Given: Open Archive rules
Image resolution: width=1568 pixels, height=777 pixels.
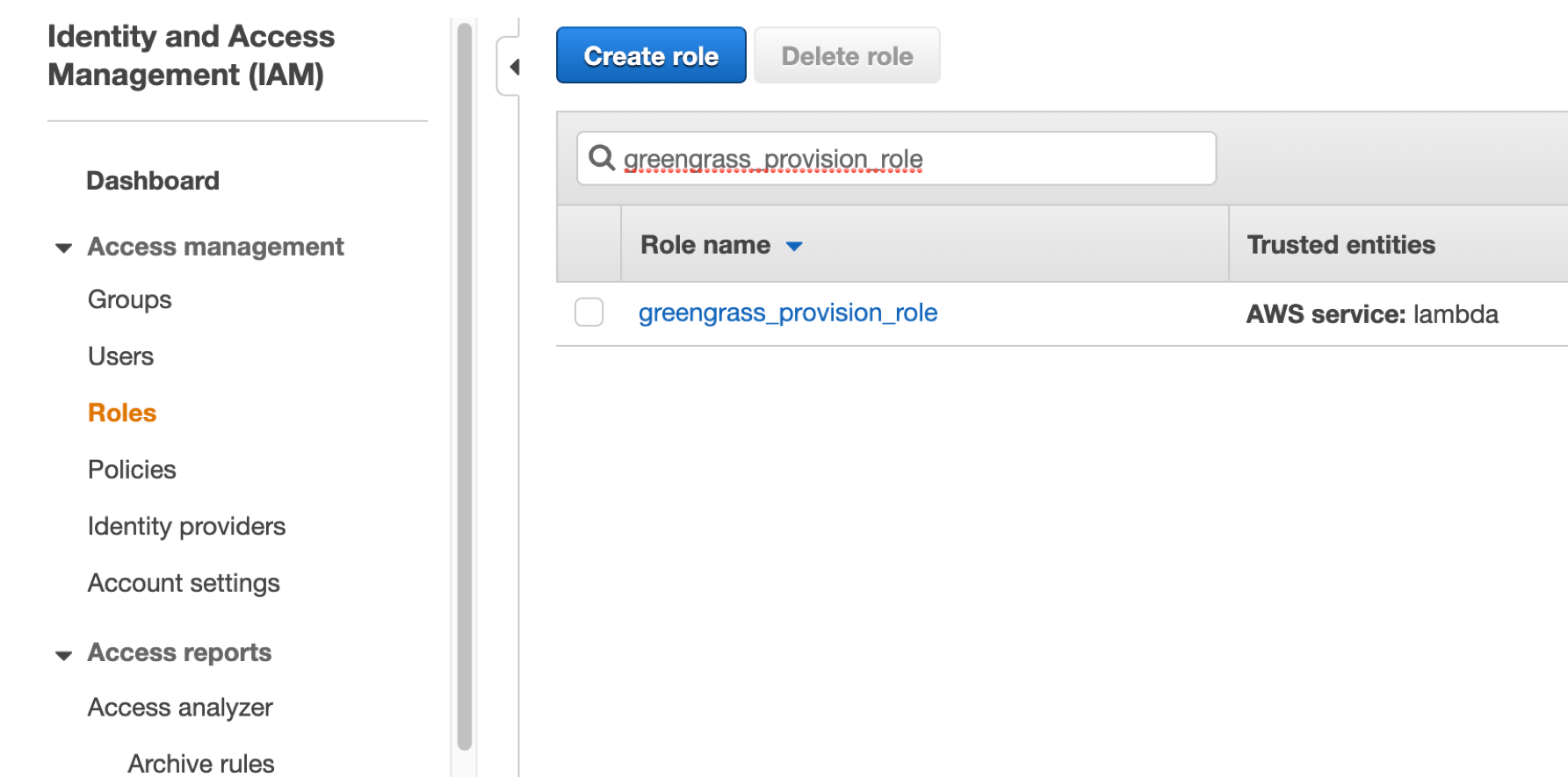Looking at the screenshot, I should (201, 763).
